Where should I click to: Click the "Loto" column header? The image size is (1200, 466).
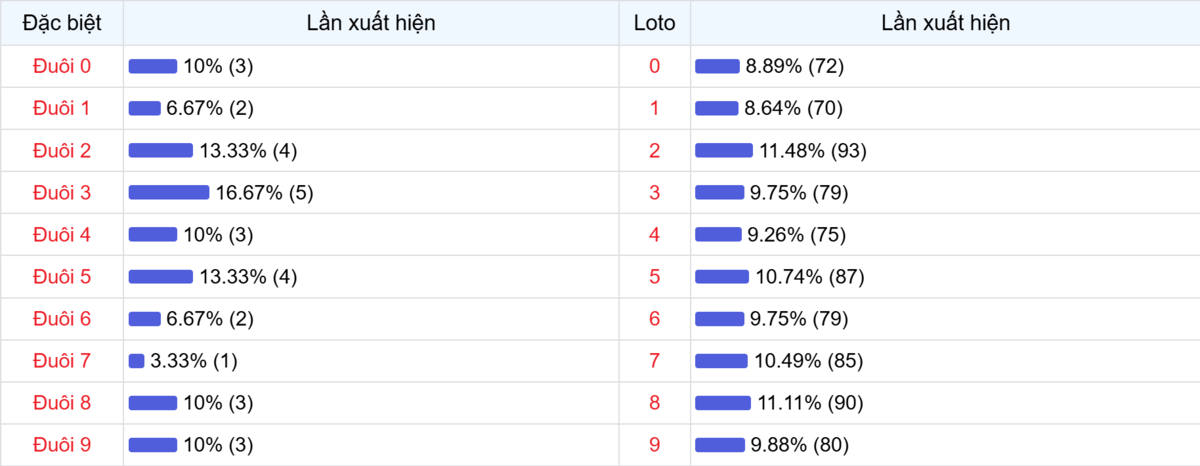pyautogui.click(x=654, y=23)
